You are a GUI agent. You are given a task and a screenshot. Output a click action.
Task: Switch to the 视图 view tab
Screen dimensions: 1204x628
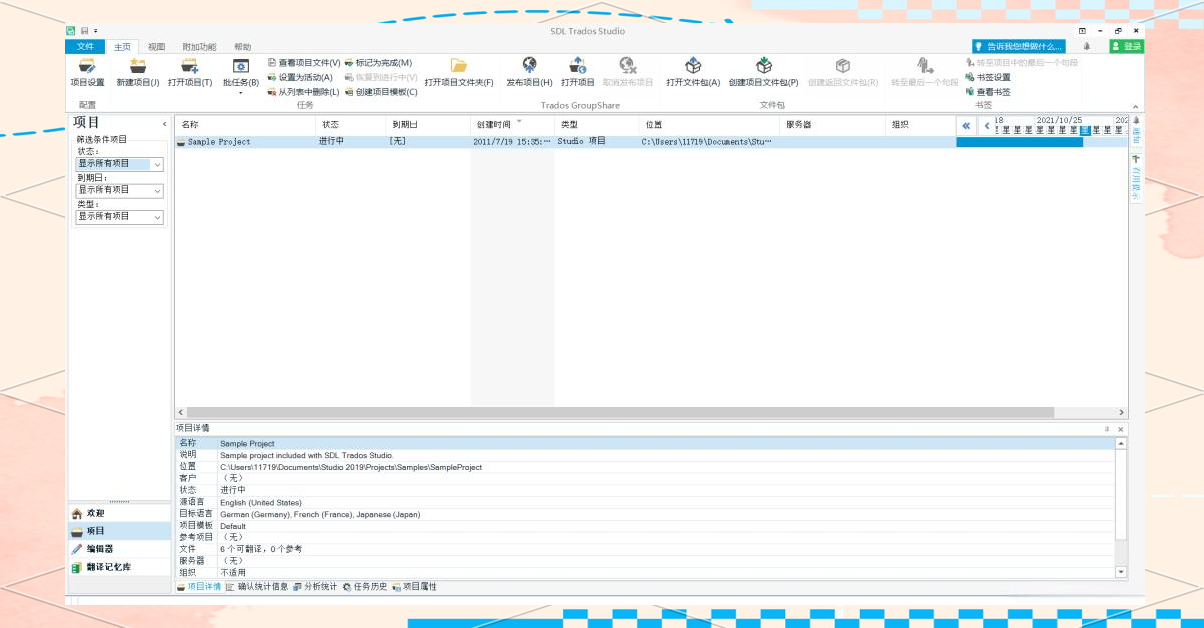[x=156, y=47]
